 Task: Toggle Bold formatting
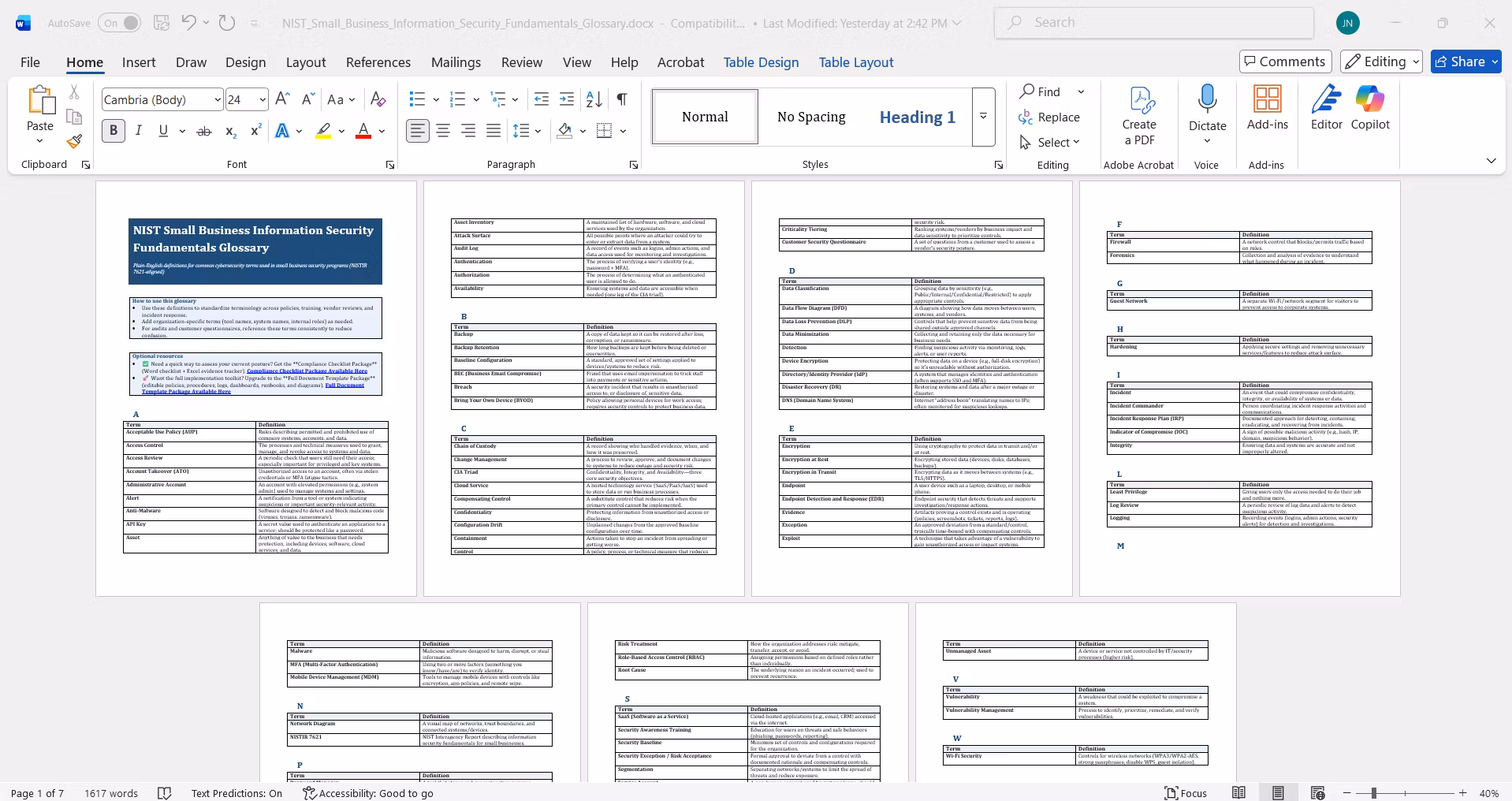coord(114,131)
